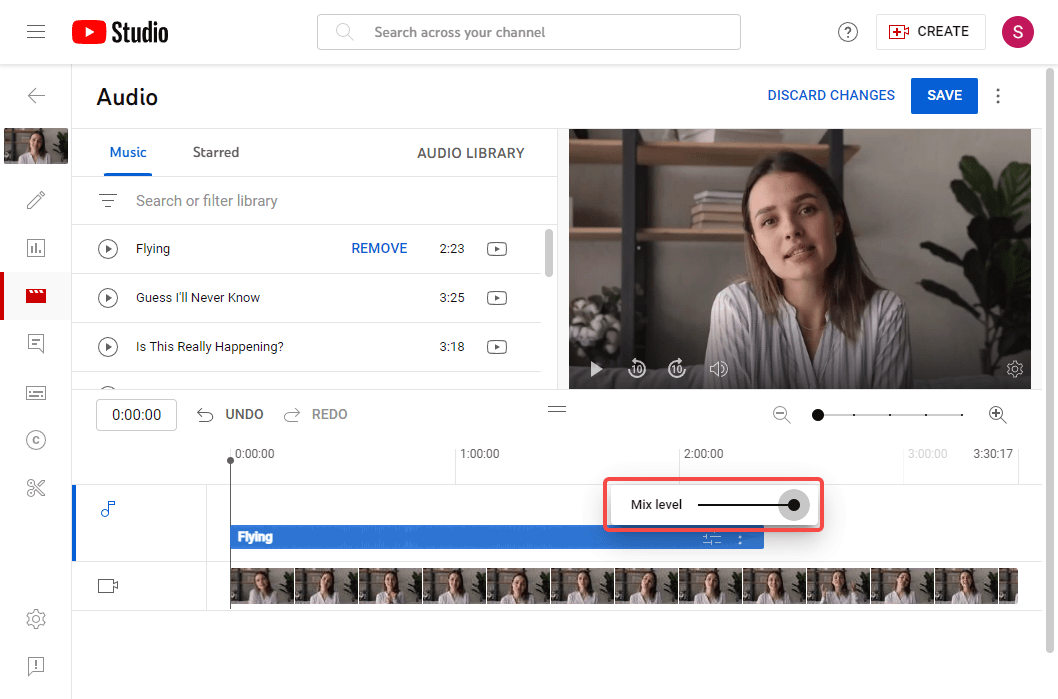Screen dimensions: 1058x699
Task: Open the three-dot menu next to Save
Action: 998,95
